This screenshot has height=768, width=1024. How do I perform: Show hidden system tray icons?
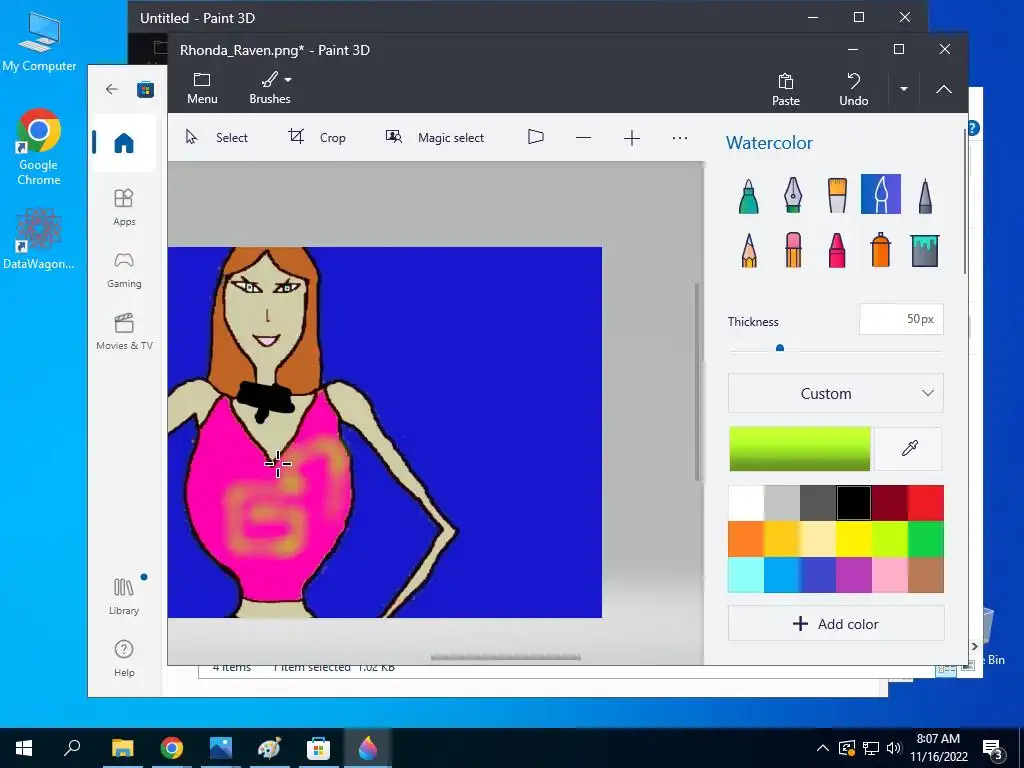click(823, 748)
